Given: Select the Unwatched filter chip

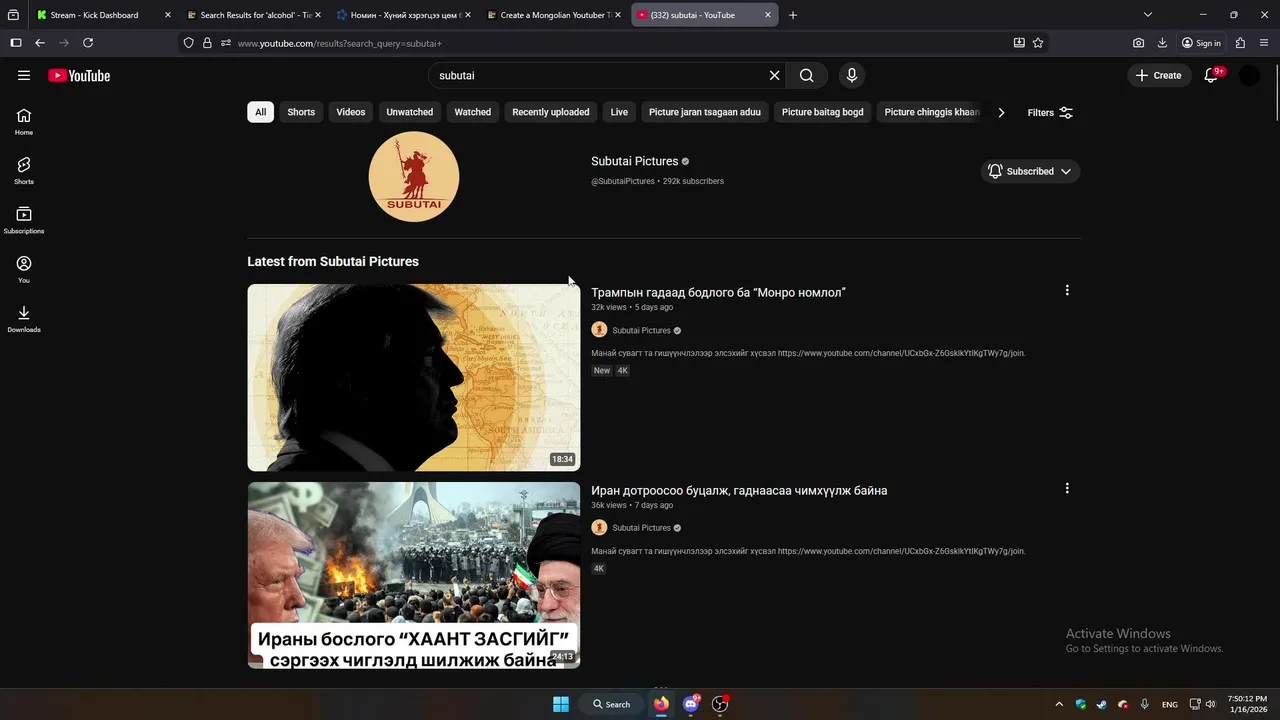Looking at the screenshot, I should [x=410, y=112].
